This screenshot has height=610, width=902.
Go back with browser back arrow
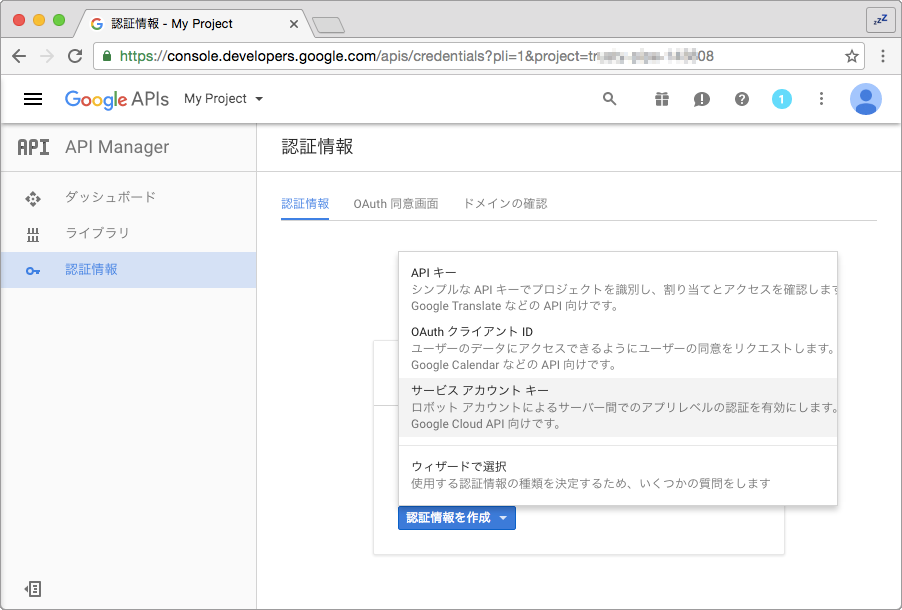coord(19,56)
